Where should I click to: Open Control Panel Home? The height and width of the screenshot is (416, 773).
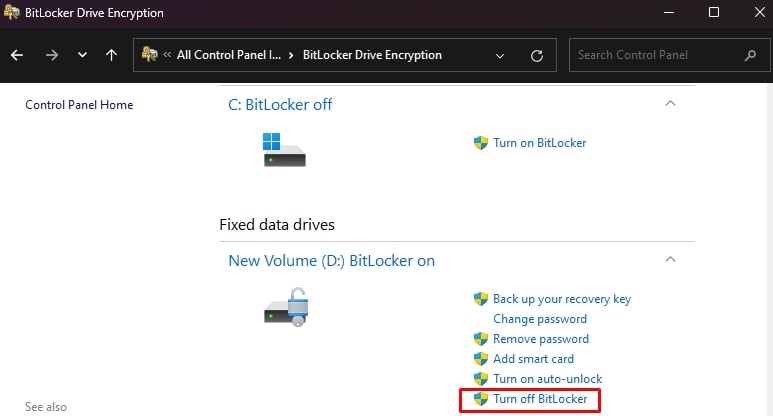click(79, 105)
